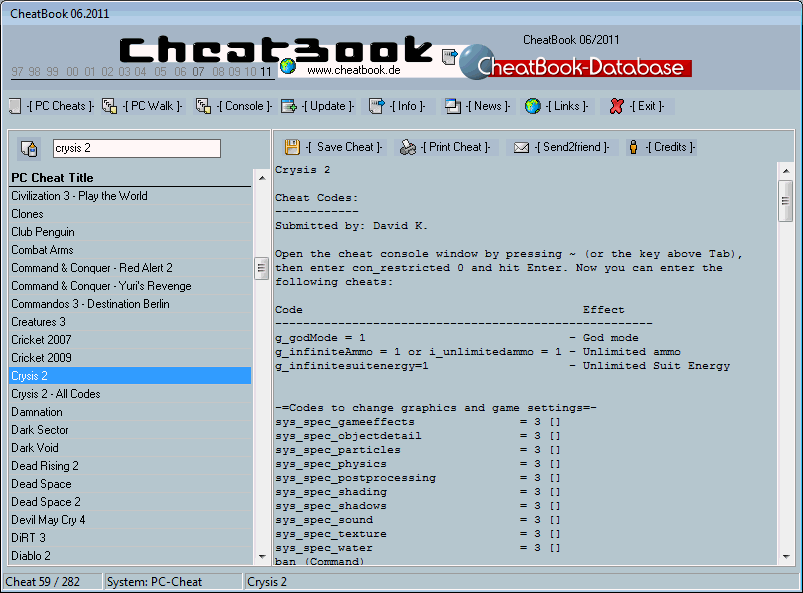Send cheat to a friend via envelope icon
Viewport: 803px width, 593px height.
(521, 146)
